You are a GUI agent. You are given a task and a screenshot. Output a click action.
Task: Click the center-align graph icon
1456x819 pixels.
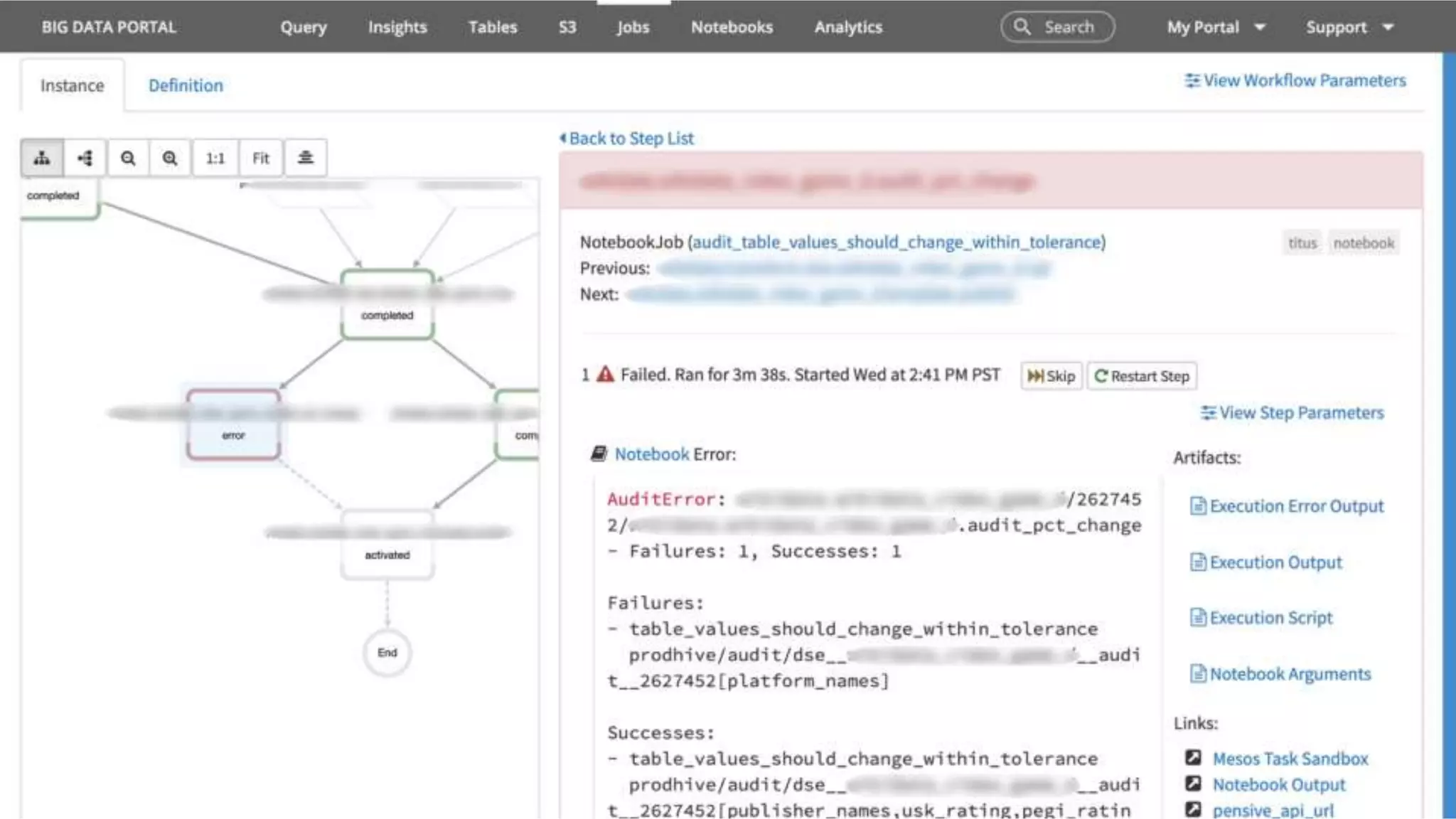tap(306, 158)
